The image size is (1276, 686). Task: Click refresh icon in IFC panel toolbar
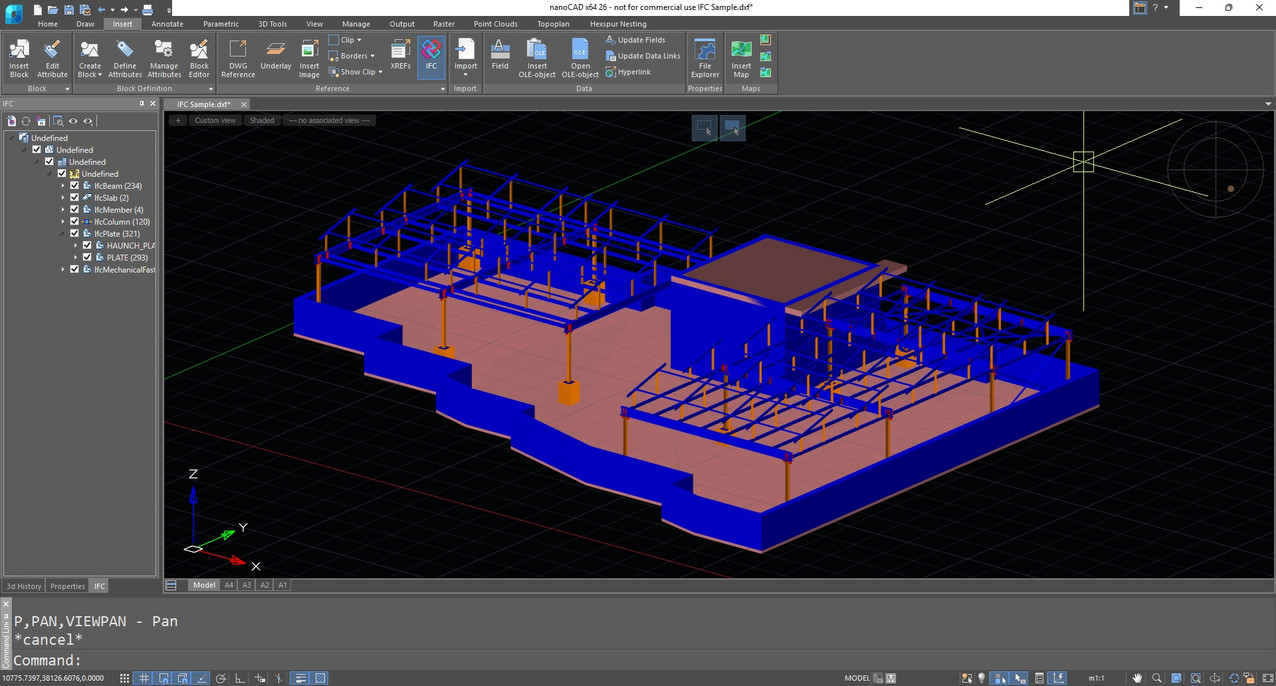26,121
